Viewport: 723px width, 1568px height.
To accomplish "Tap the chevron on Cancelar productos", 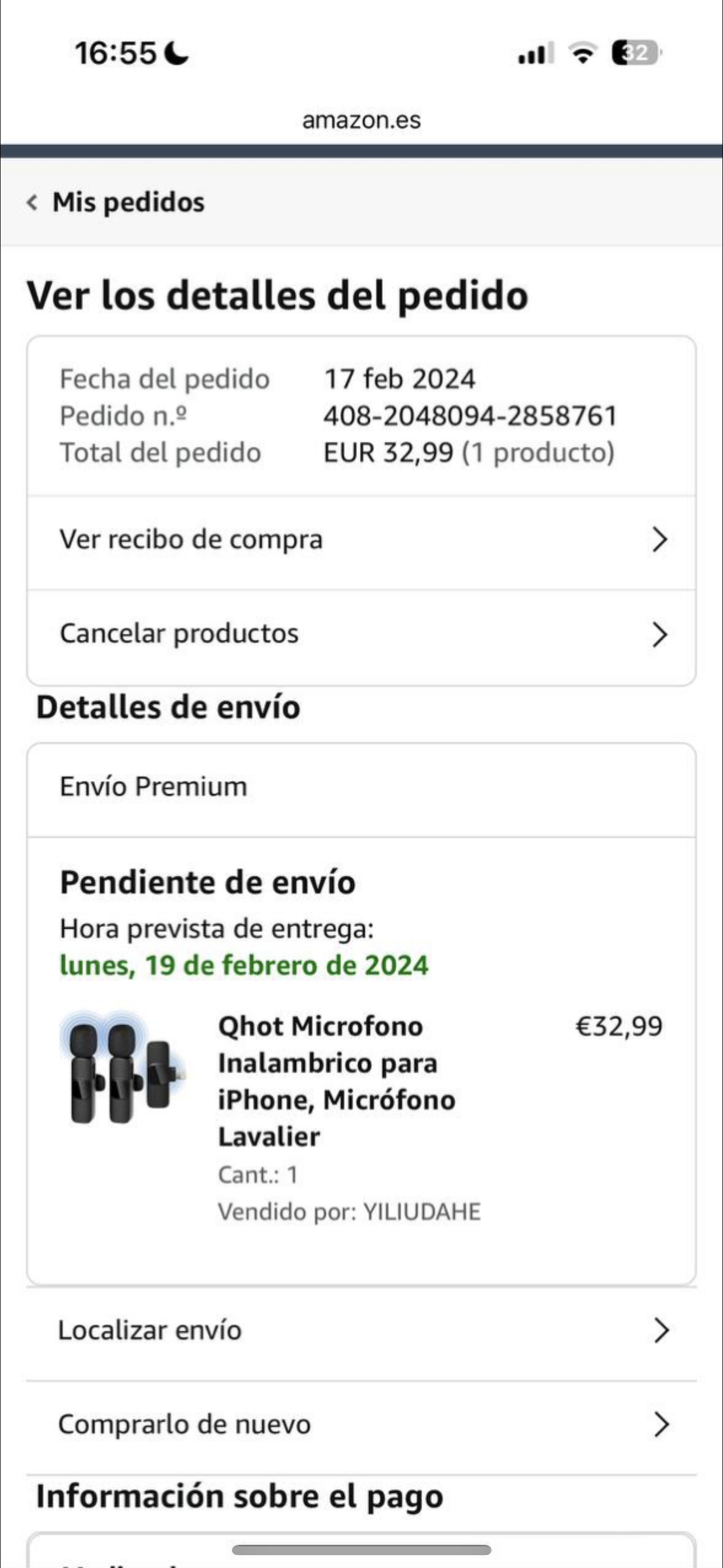I will pyautogui.click(x=659, y=635).
